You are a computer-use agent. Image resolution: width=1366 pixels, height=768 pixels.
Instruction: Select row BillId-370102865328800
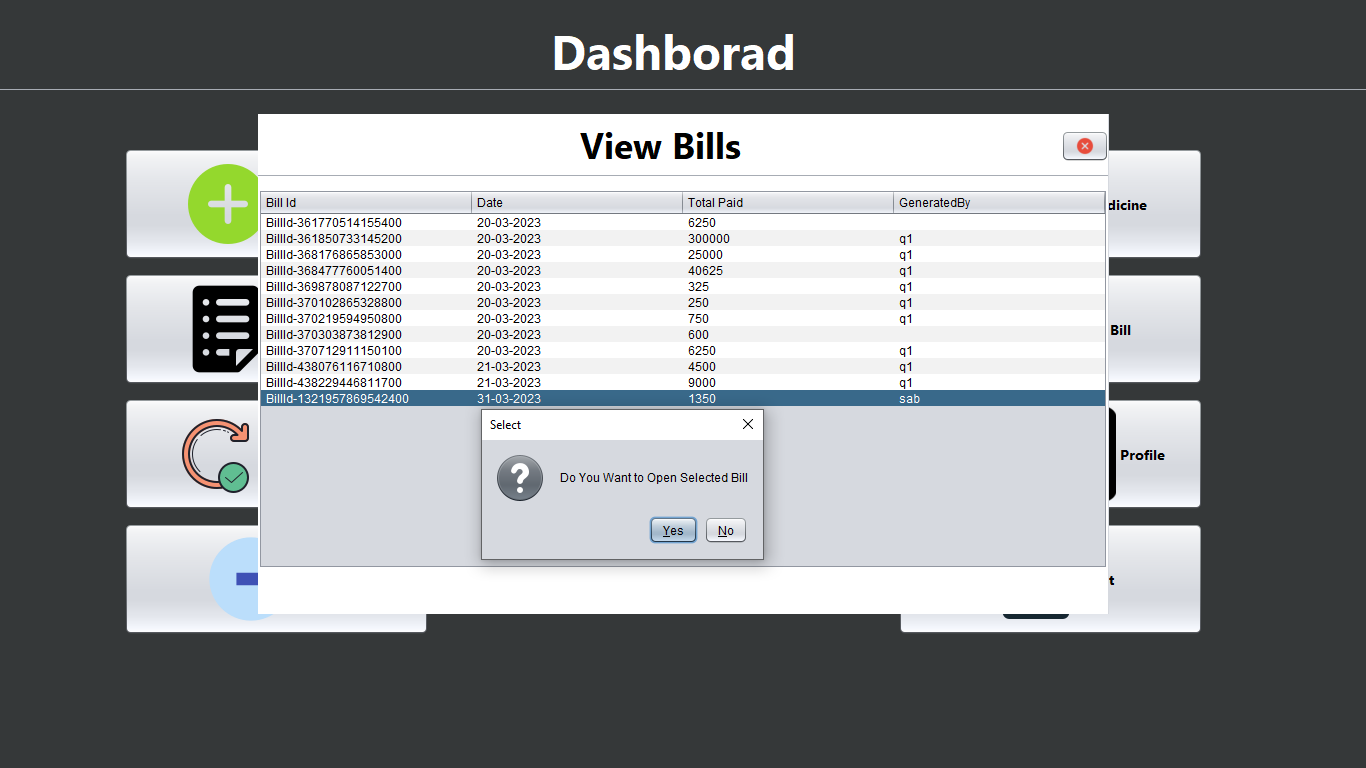tap(683, 302)
